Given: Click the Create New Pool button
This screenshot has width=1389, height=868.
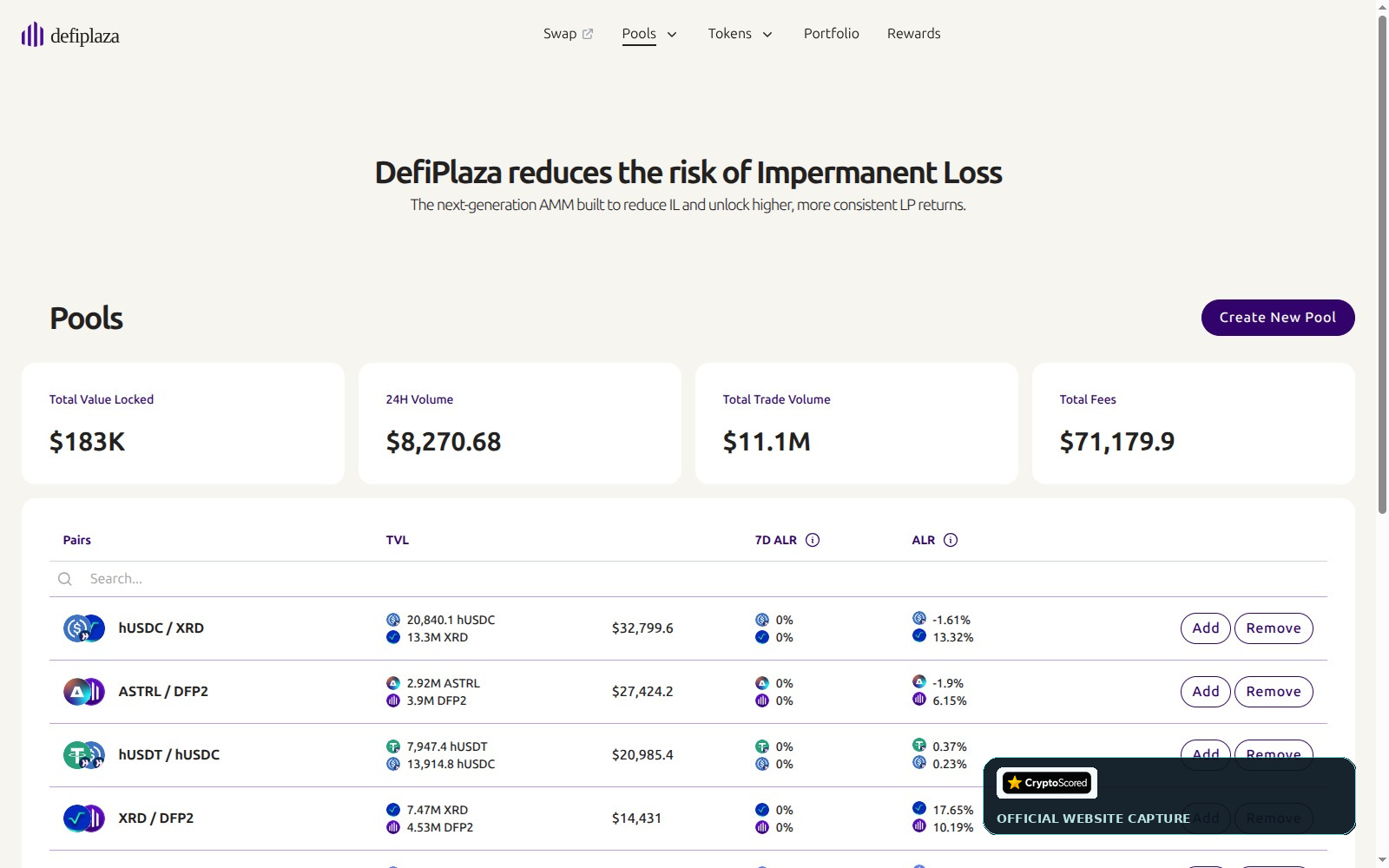Looking at the screenshot, I should [1278, 318].
